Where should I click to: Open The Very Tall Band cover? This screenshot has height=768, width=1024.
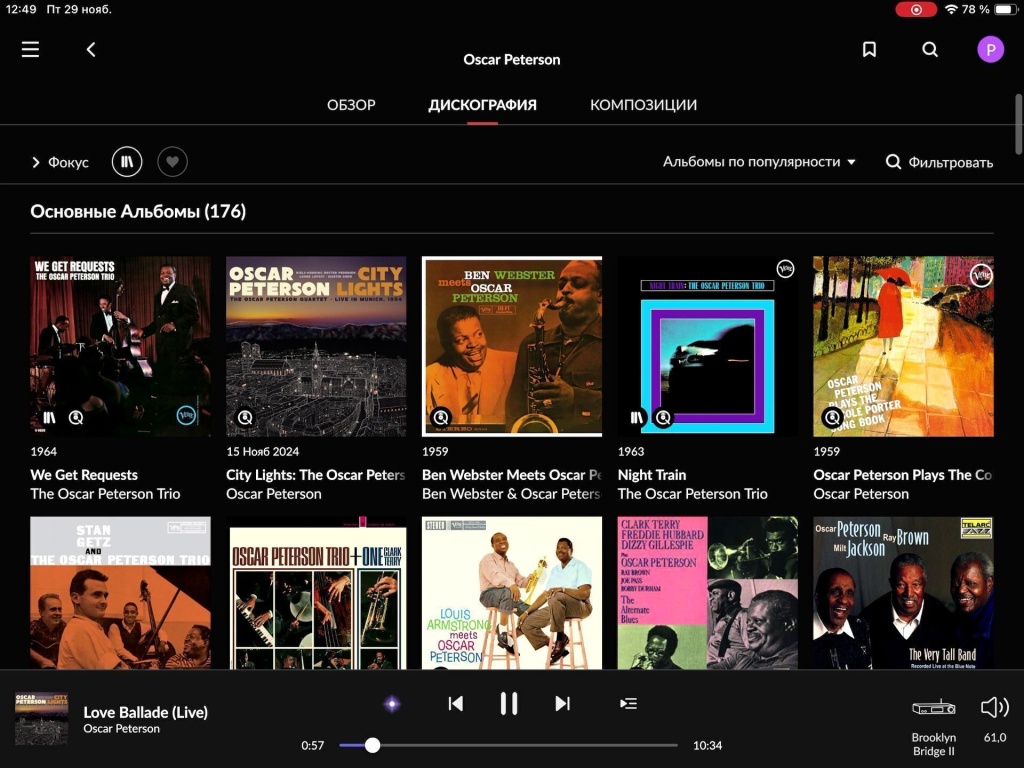coord(903,592)
